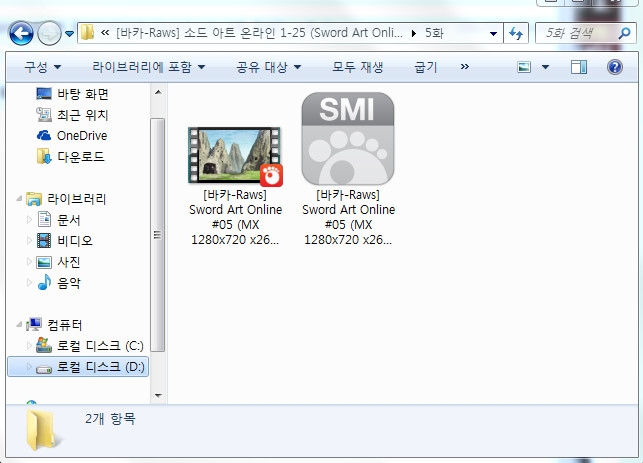Open the 구성 menu

coord(42,67)
